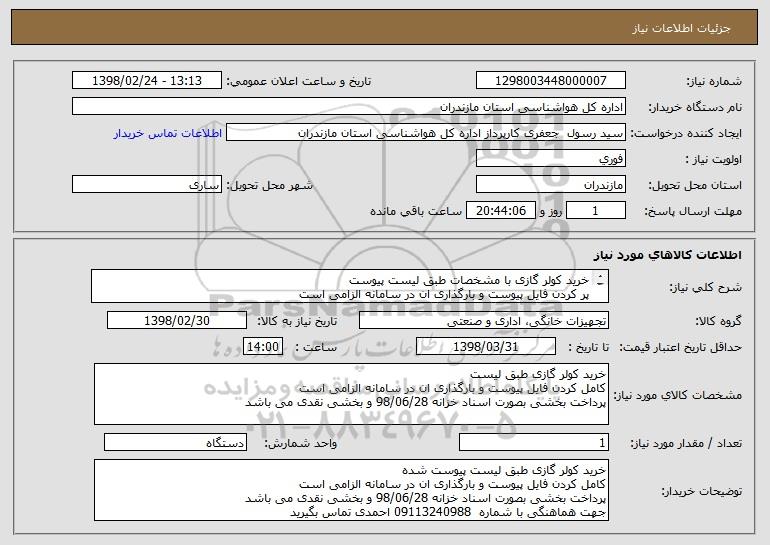The height and width of the screenshot is (545, 770).
Task: Click the label گروه کالا
Action: click(718, 322)
